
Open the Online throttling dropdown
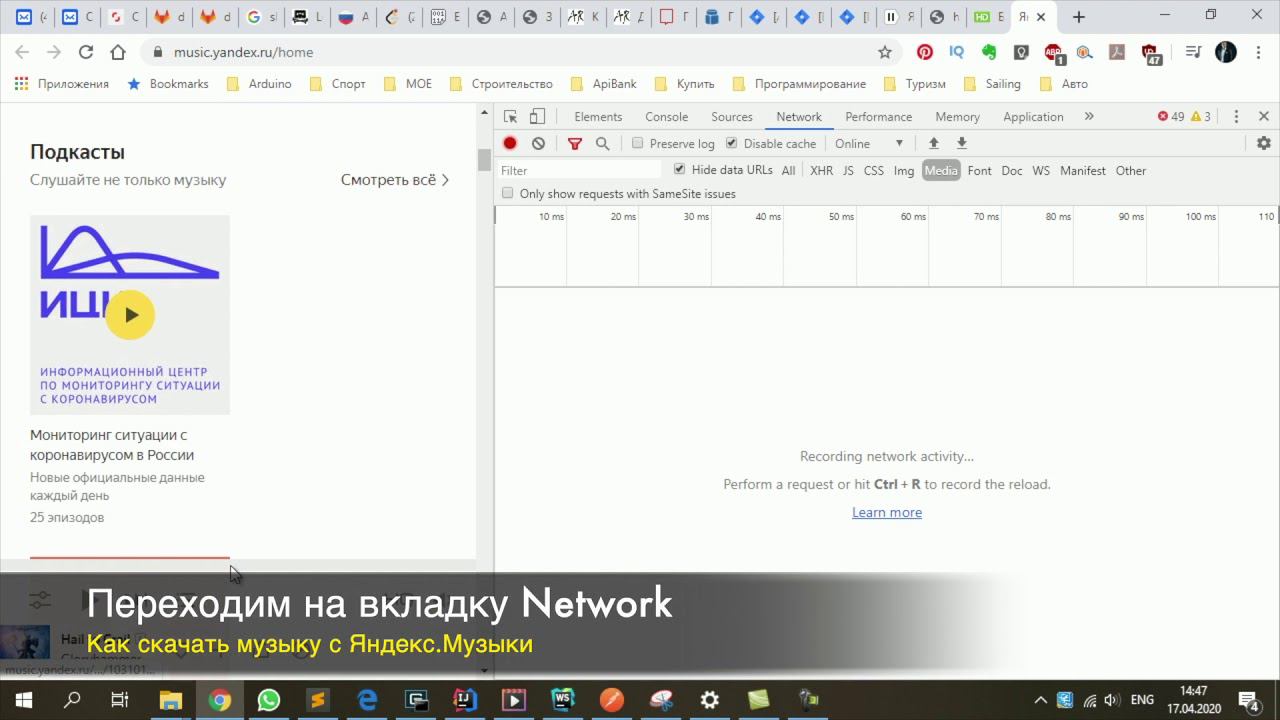pyautogui.click(x=869, y=143)
